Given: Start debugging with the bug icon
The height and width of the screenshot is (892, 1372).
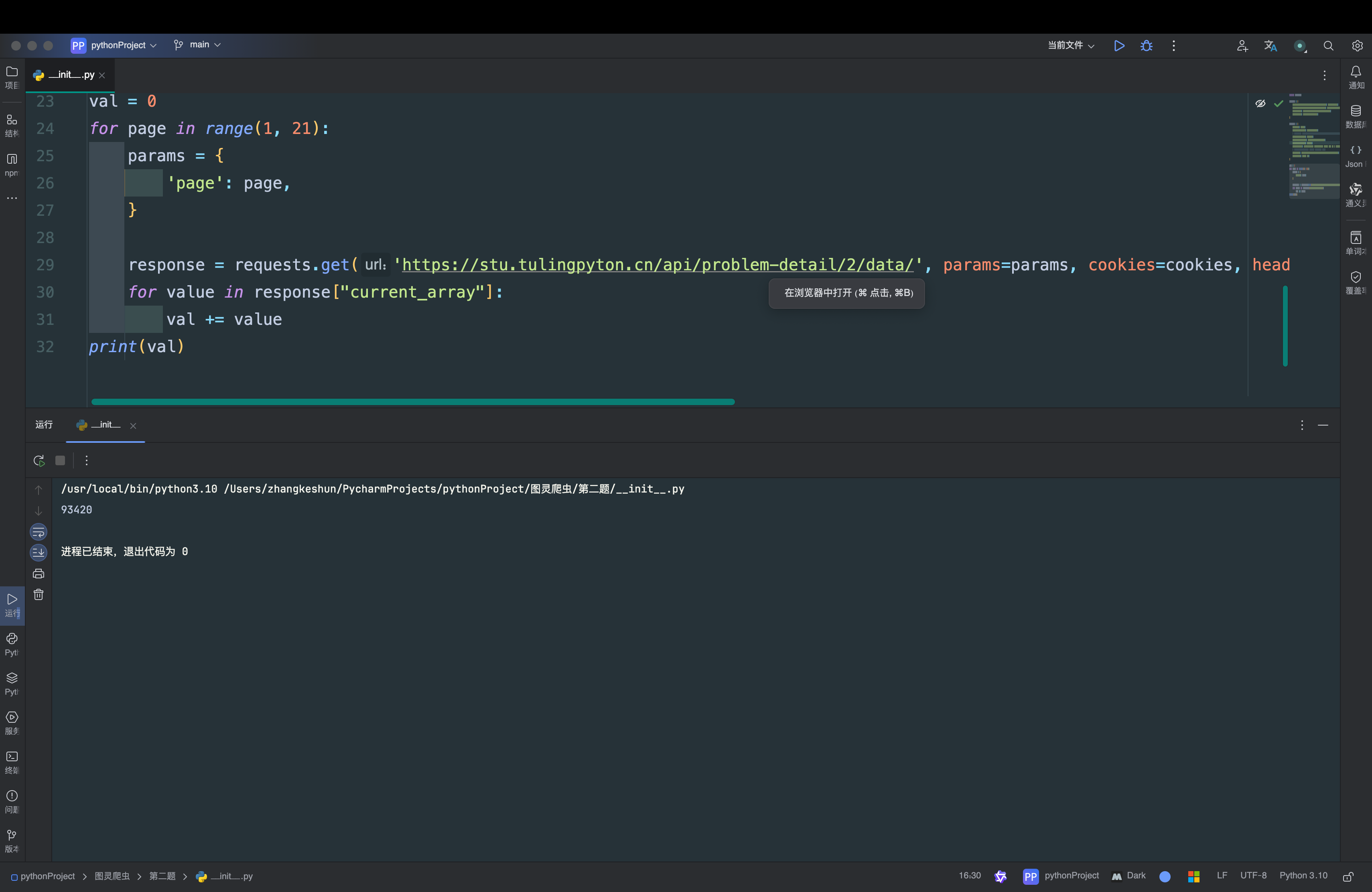Looking at the screenshot, I should (x=1146, y=45).
